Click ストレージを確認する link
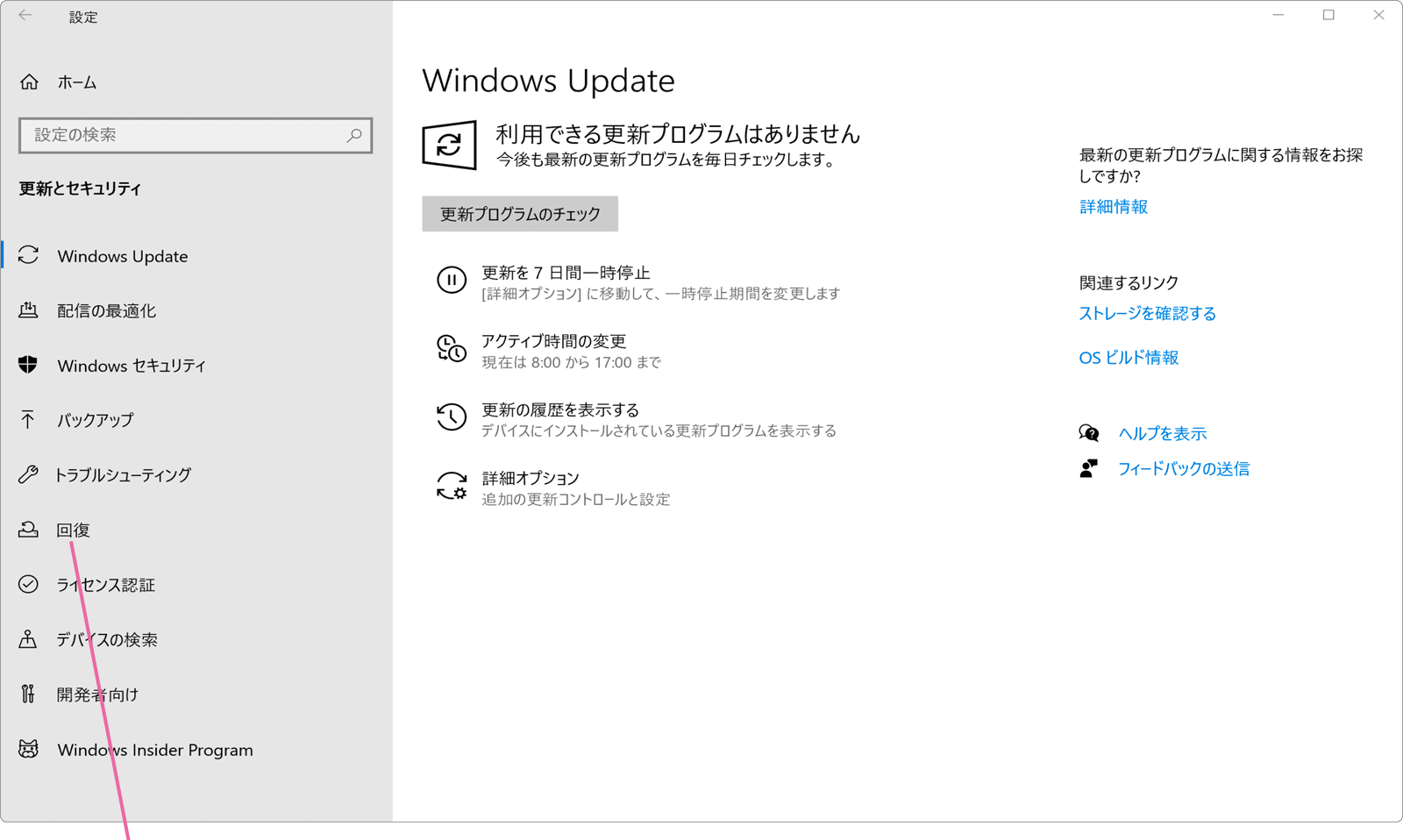The width and height of the screenshot is (1403, 840). (x=1147, y=313)
